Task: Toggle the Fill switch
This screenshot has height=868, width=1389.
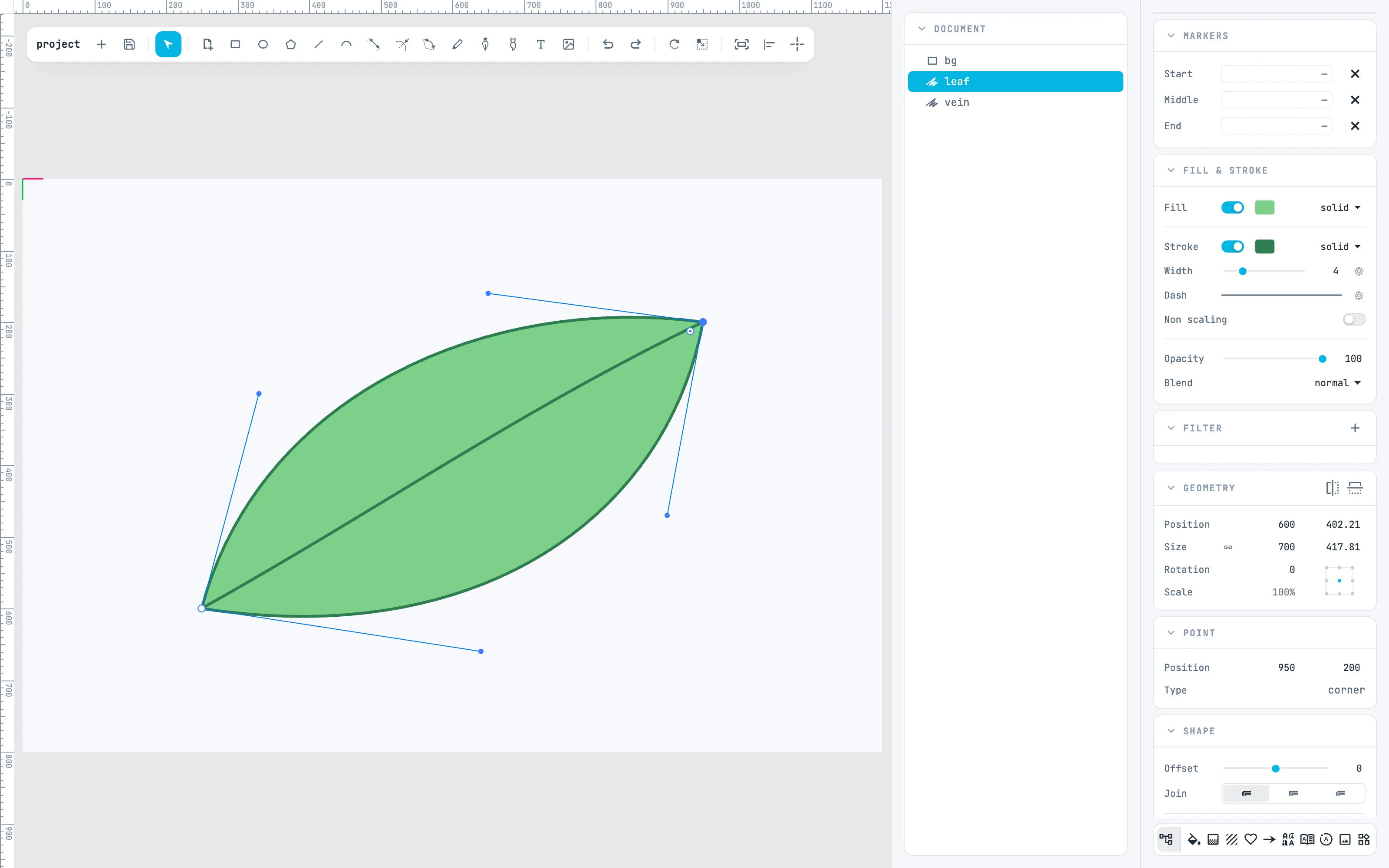Action: (x=1232, y=207)
